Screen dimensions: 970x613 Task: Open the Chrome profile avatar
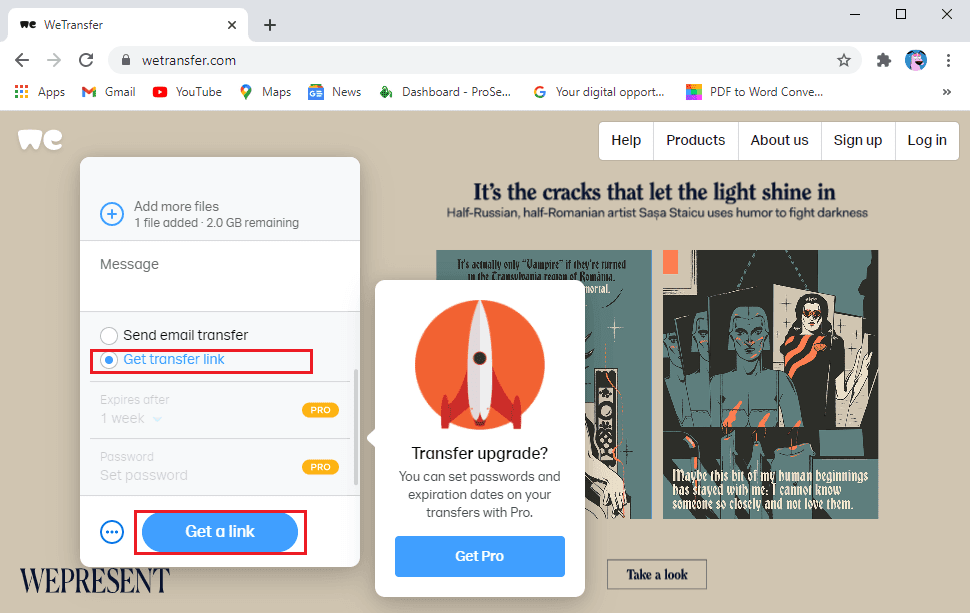point(916,60)
